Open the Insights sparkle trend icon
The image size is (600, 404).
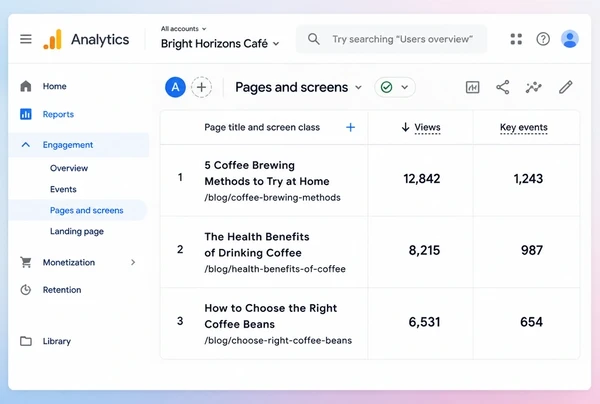coord(533,87)
